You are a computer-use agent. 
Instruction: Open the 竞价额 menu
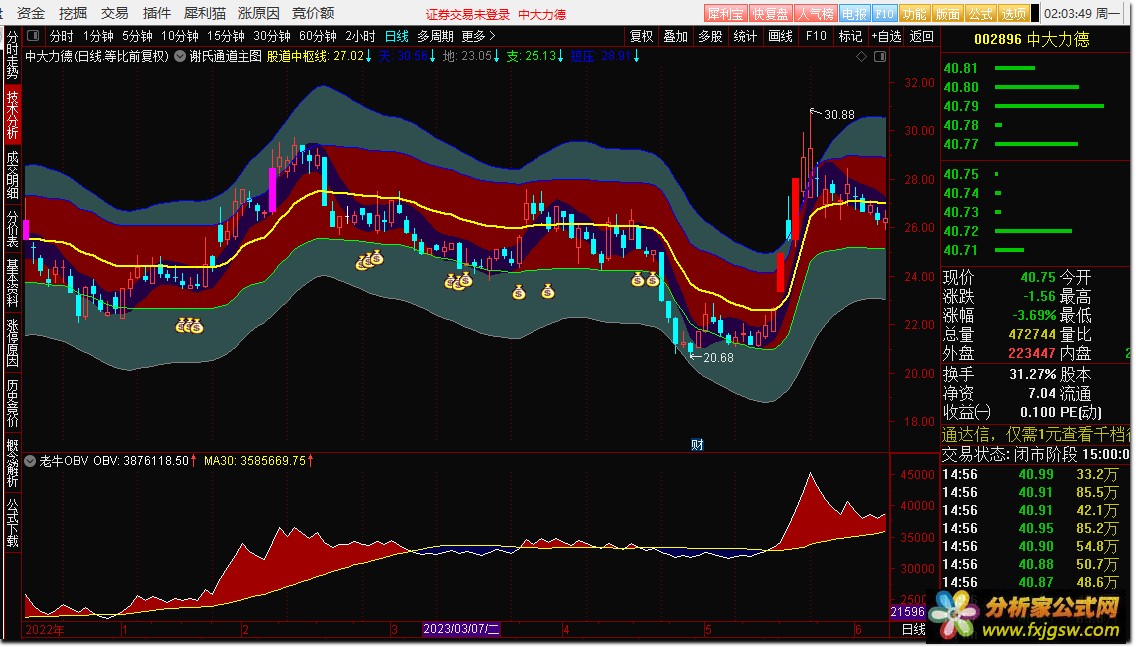(x=313, y=13)
